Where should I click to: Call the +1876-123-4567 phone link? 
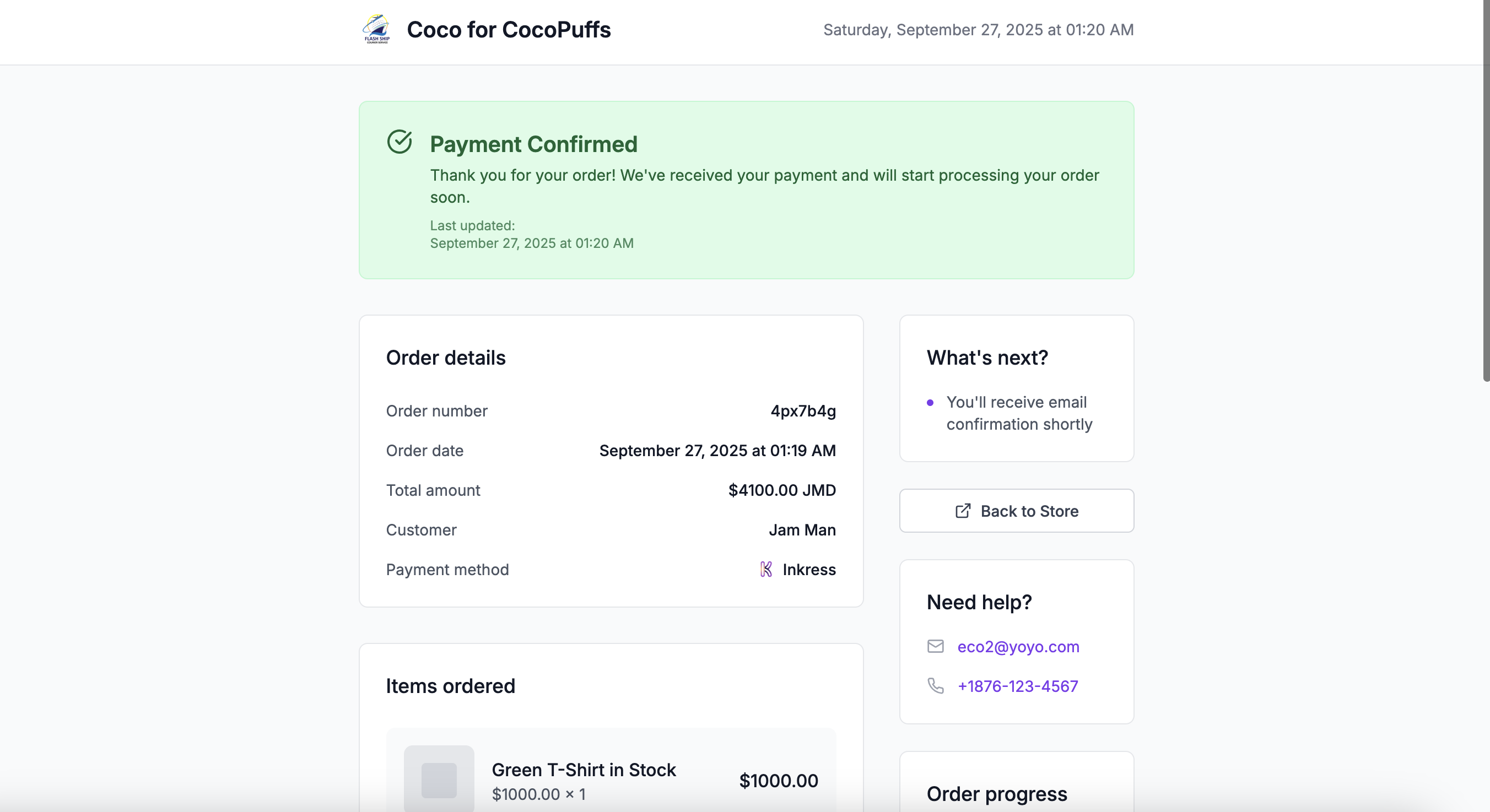pyautogui.click(x=1017, y=686)
